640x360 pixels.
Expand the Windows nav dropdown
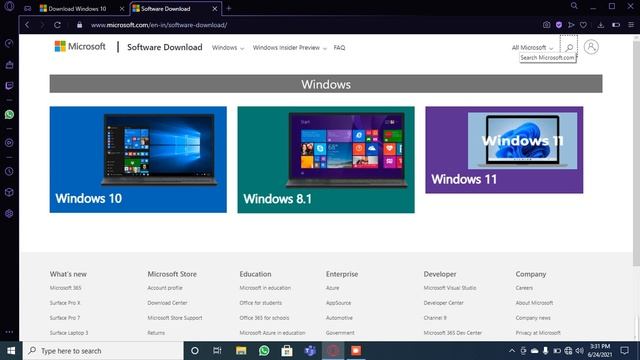[x=228, y=48]
